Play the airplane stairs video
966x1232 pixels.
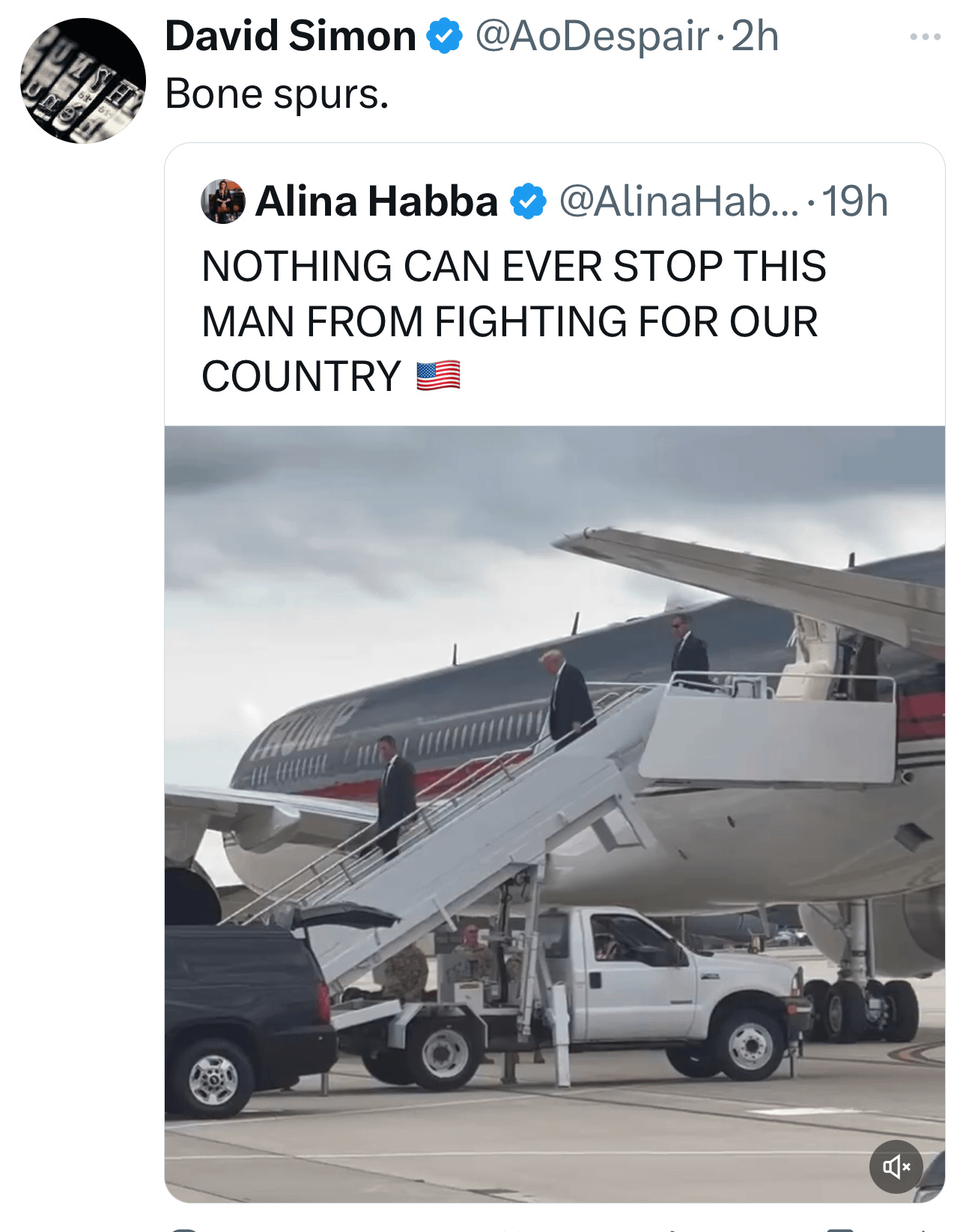click(x=555, y=814)
